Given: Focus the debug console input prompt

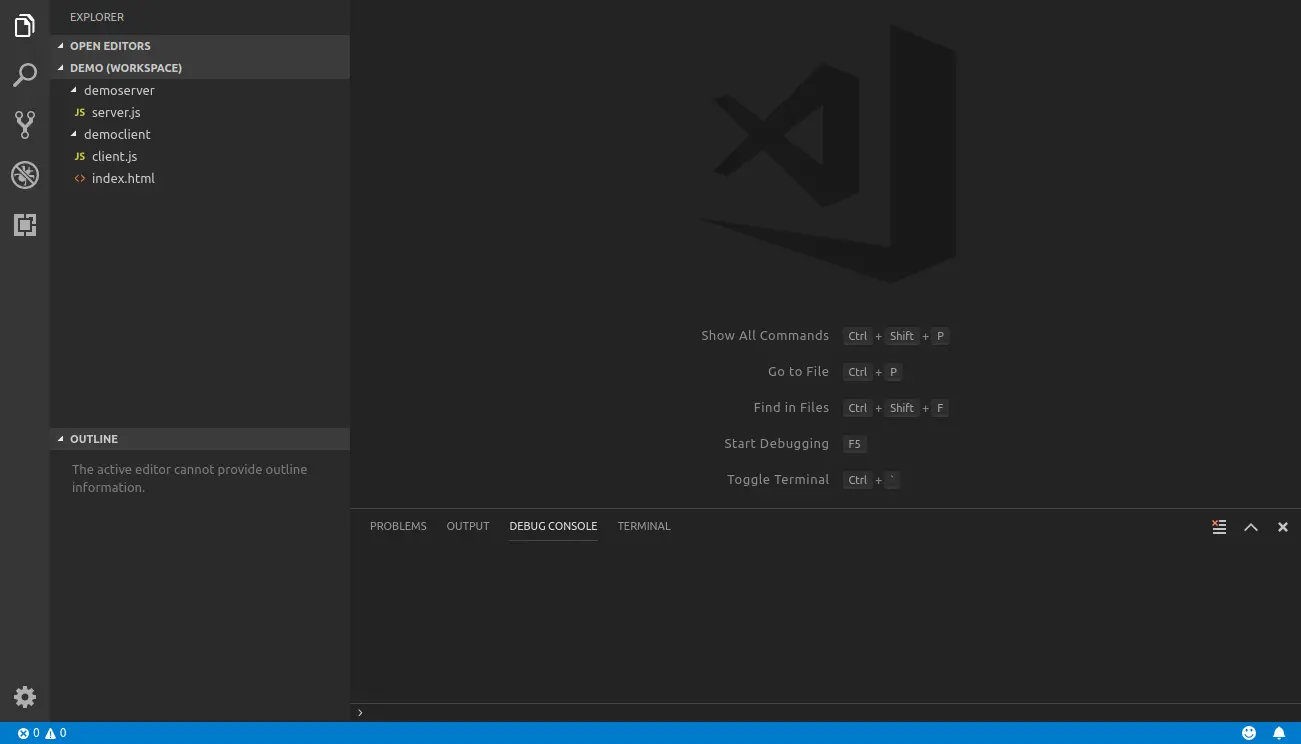Looking at the screenshot, I should [825, 712].
